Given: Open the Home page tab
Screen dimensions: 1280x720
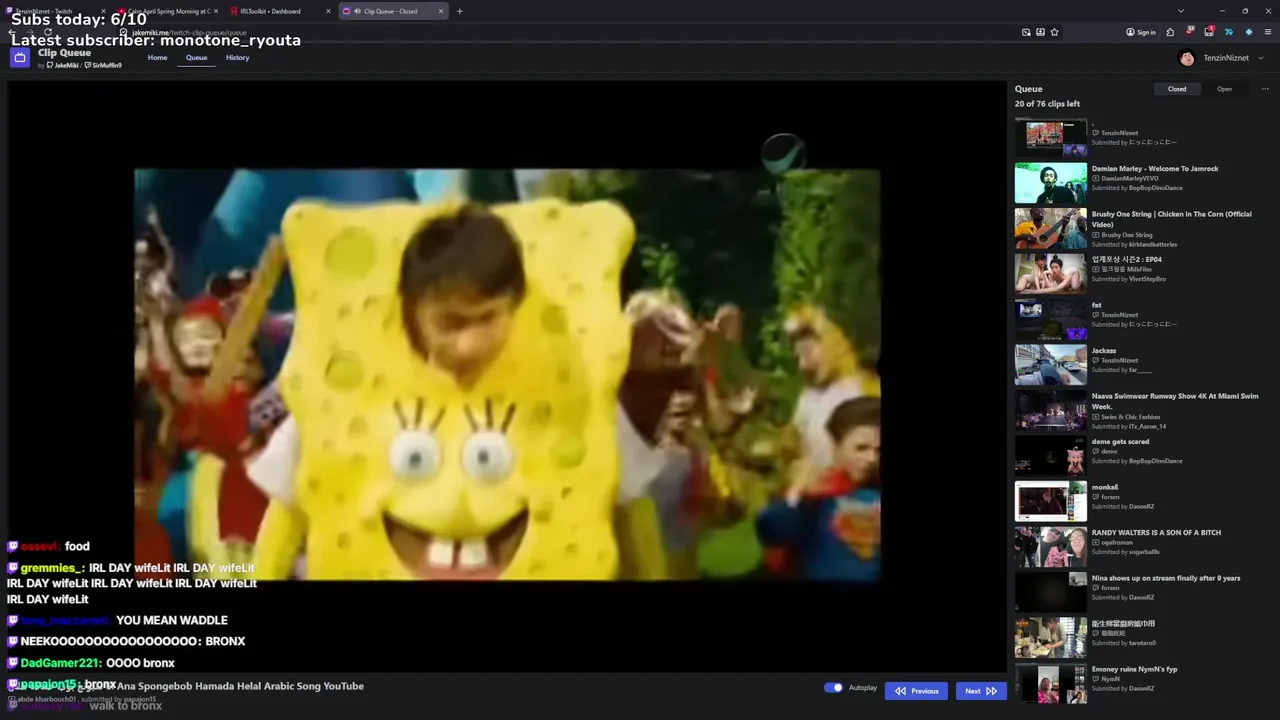Looking at the screenshot, I should click(157, 57).
